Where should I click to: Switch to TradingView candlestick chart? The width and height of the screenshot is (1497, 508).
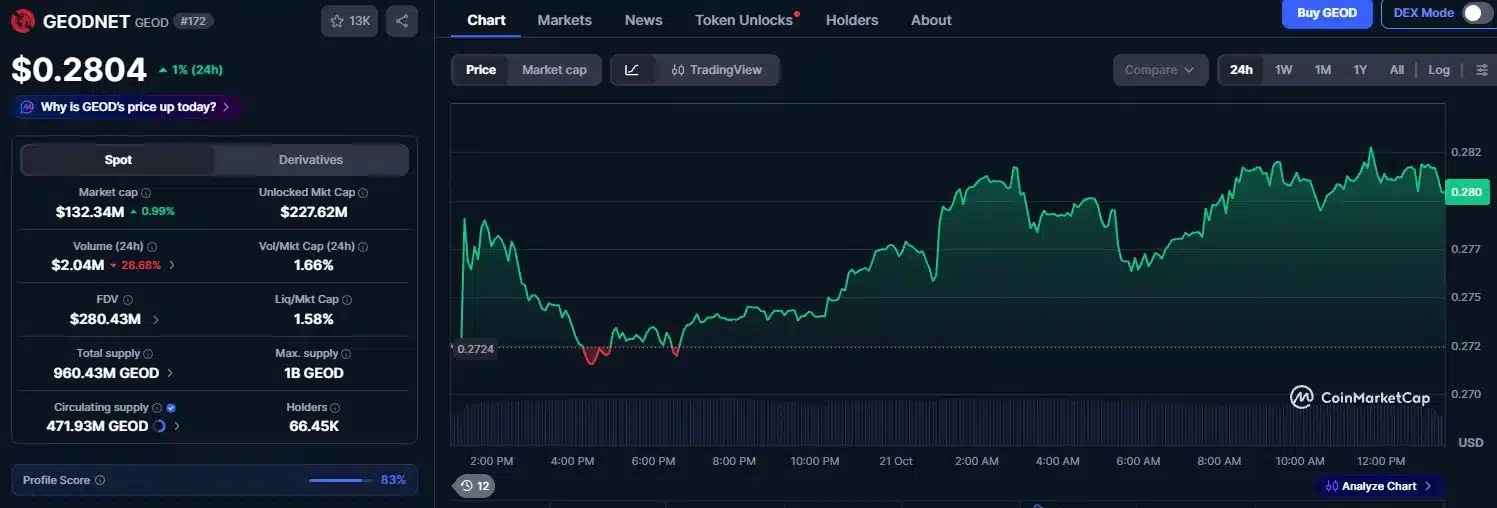coord(717,70)
